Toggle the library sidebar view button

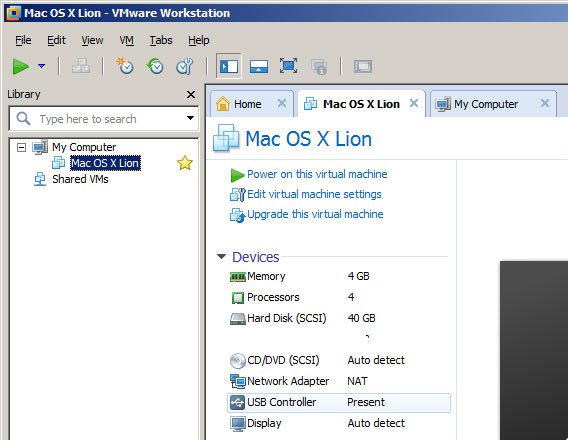pyautogui.click(x=229, y=66)
